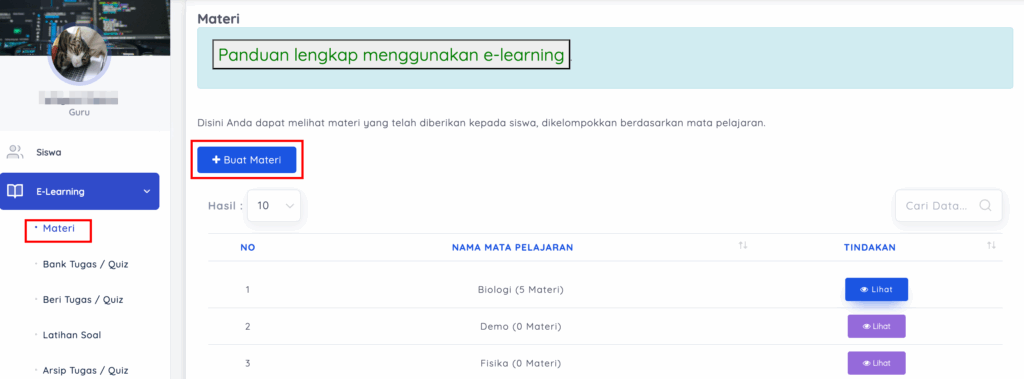Click the Guru role label

[x=79, y=112]
